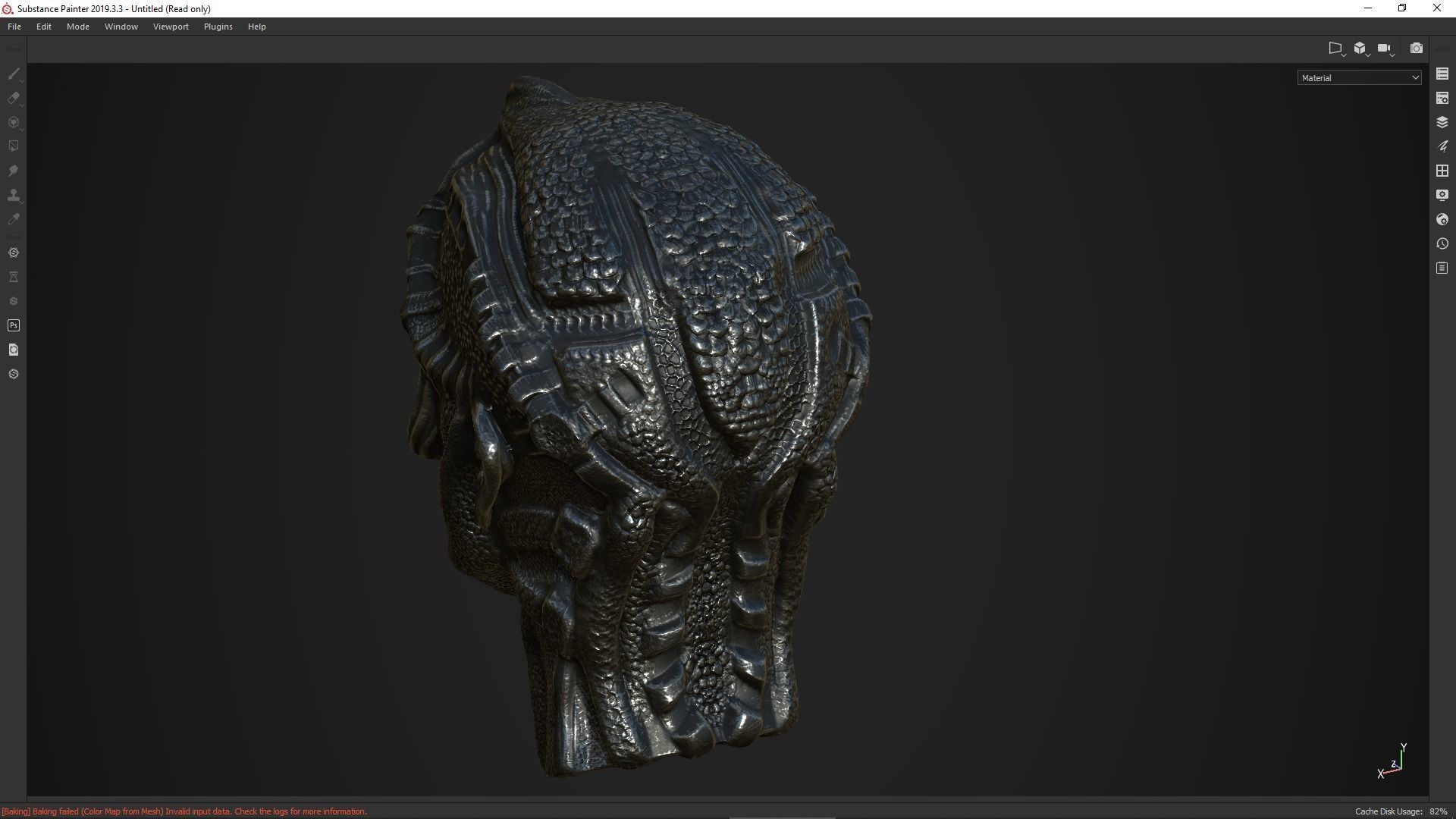Restore down the application window
The image size is (1456, 819).
point(1402,8)
